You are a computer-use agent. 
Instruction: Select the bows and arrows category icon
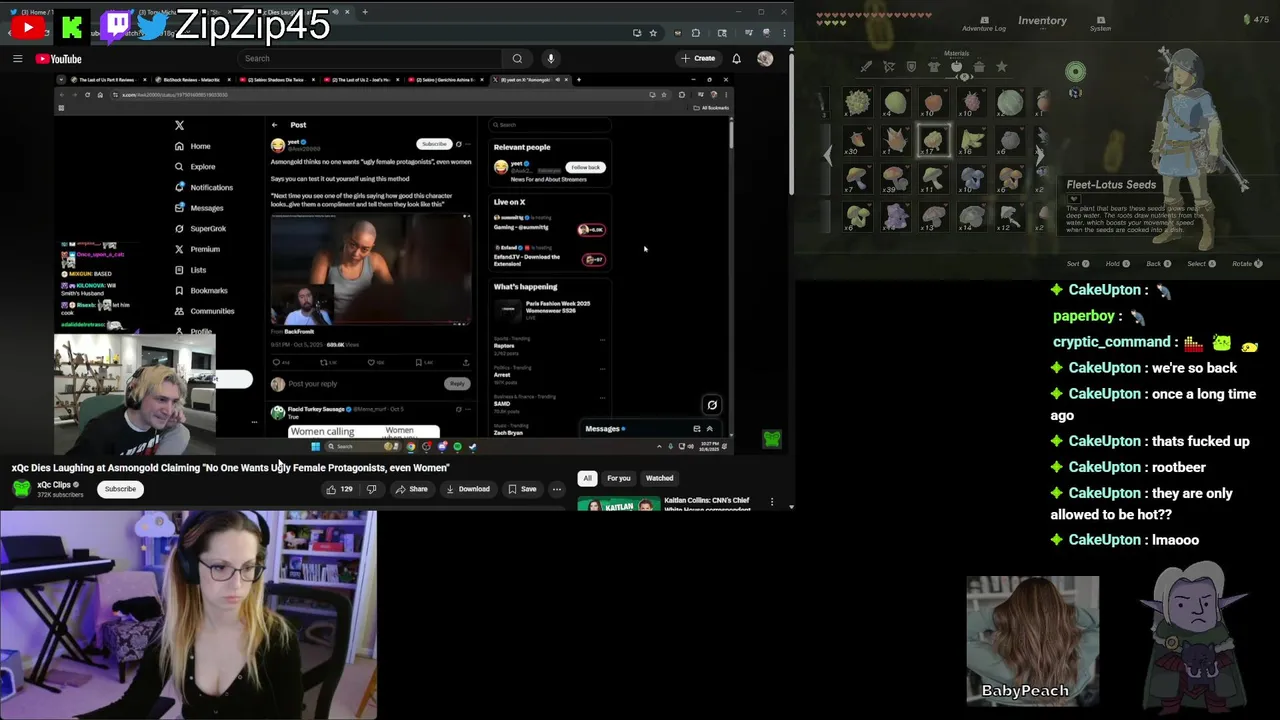click(888, 67)
